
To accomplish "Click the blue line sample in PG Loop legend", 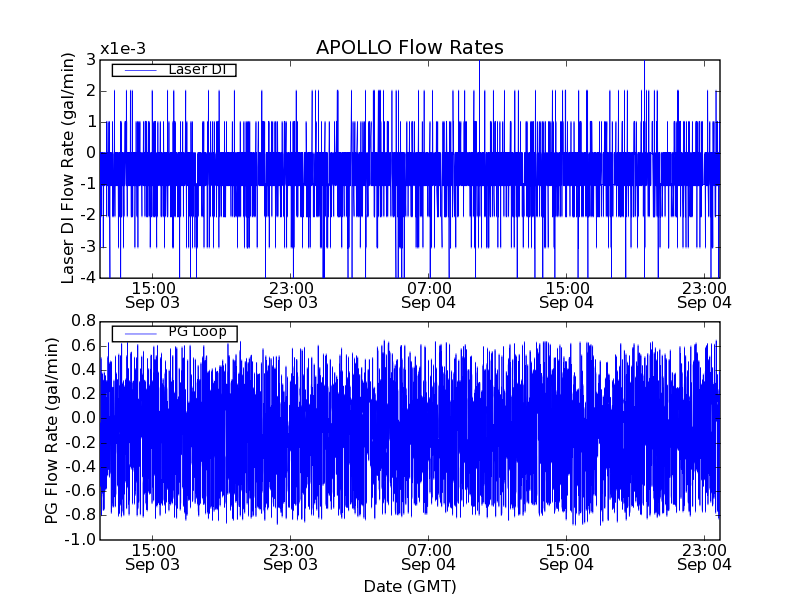I will (138, 332).
